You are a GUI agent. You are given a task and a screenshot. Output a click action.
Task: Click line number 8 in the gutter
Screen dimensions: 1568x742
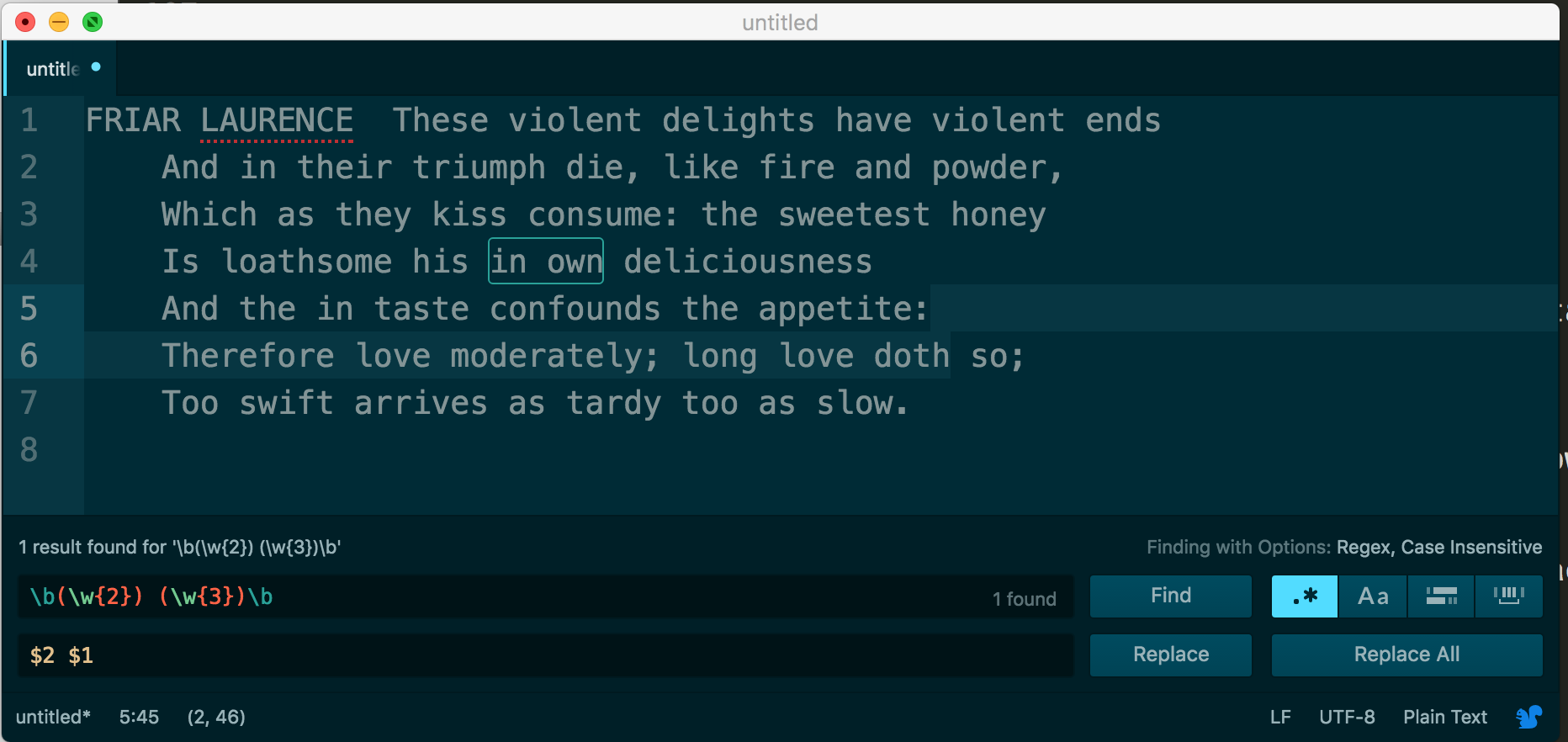tap(29, 450)
